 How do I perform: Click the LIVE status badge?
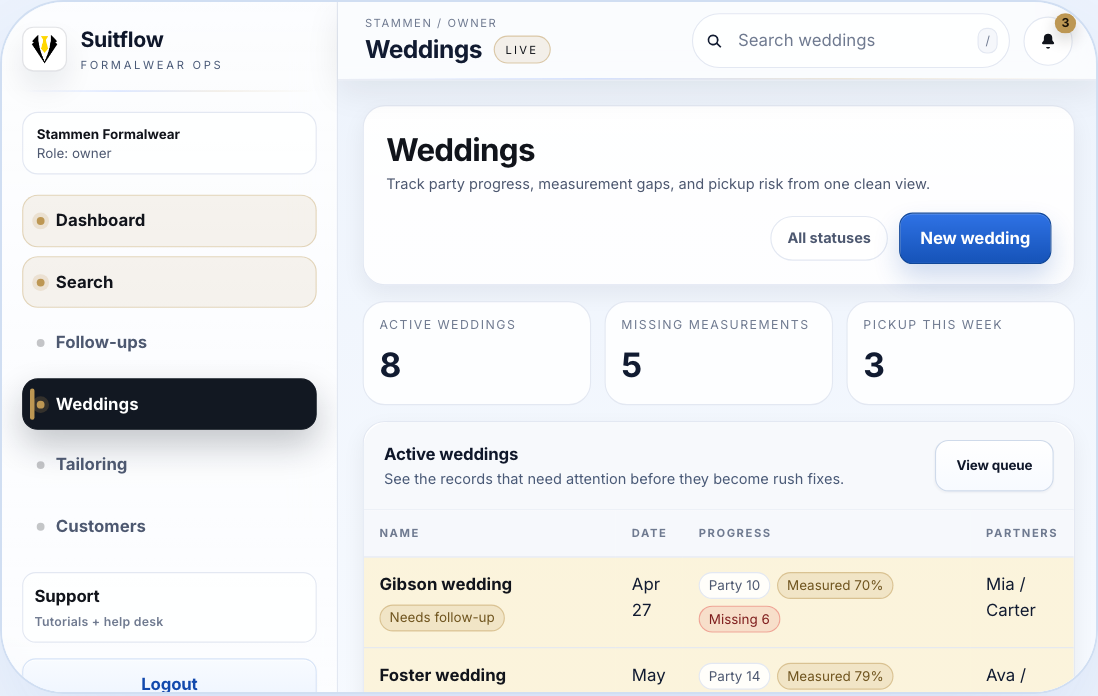point(522,50)
